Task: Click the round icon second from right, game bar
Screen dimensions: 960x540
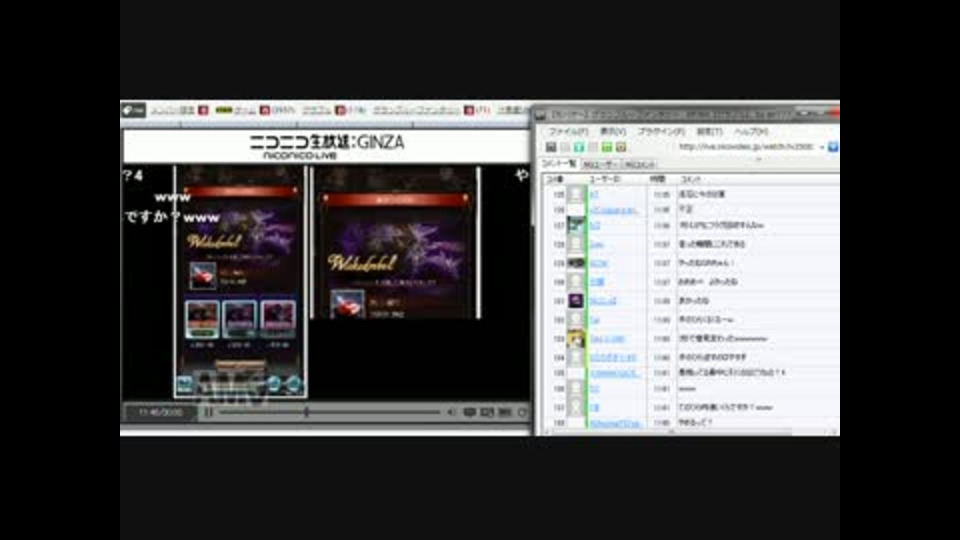Action: point(274,384)
